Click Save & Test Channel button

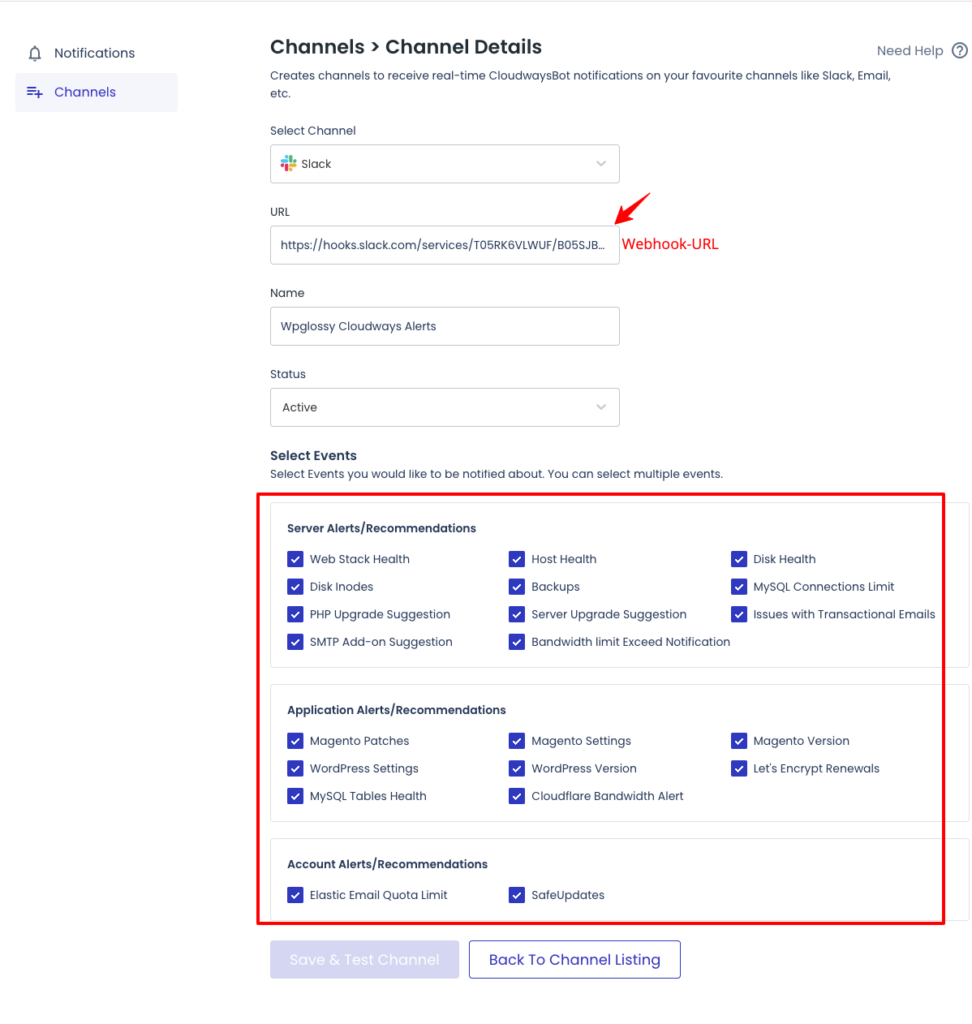[364, 959]
